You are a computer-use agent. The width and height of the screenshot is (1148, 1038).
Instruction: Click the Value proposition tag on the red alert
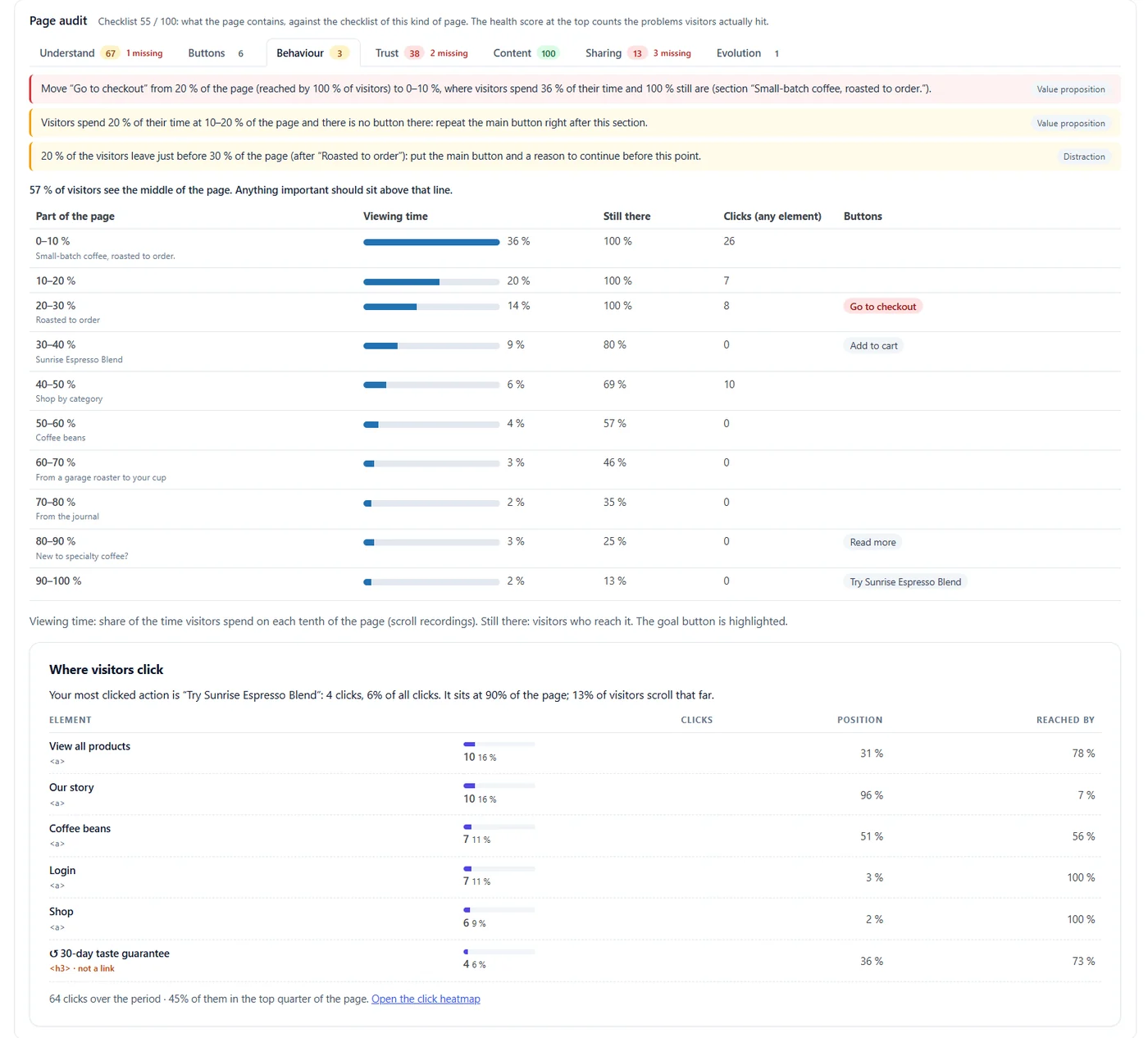click(1070, 89)
